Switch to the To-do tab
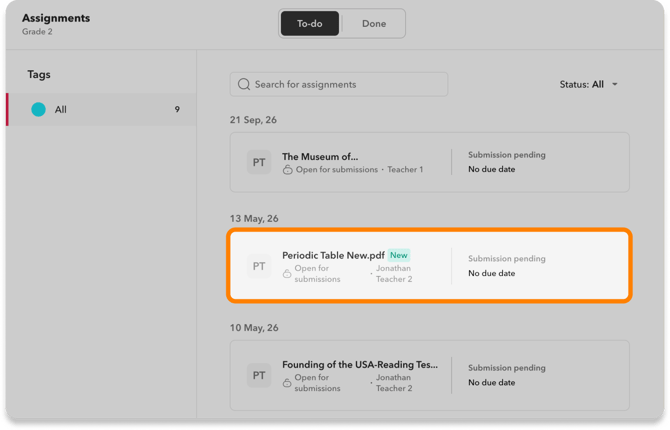670x430 pixels. [x=310, y=24]
